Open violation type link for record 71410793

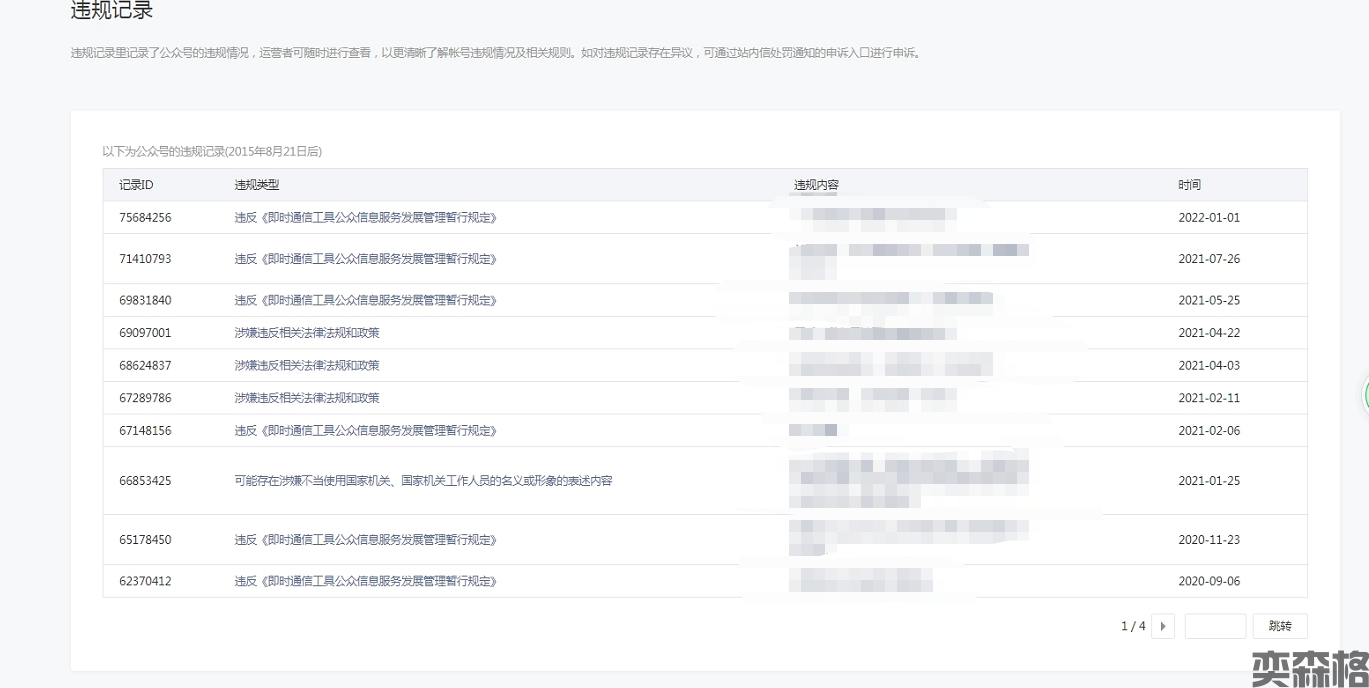click(x=365, y=259)
